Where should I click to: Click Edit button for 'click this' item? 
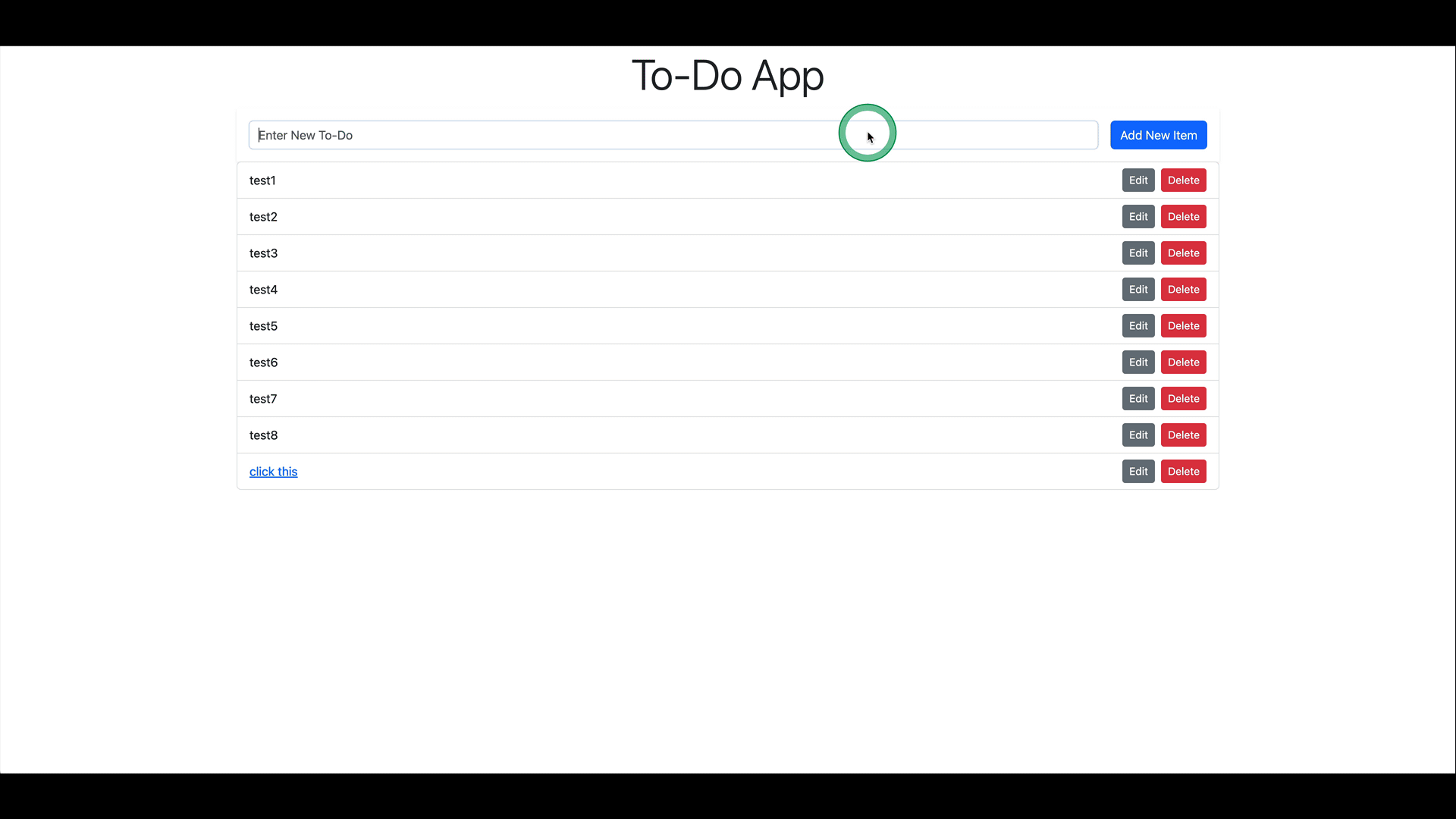(1138, 471)
